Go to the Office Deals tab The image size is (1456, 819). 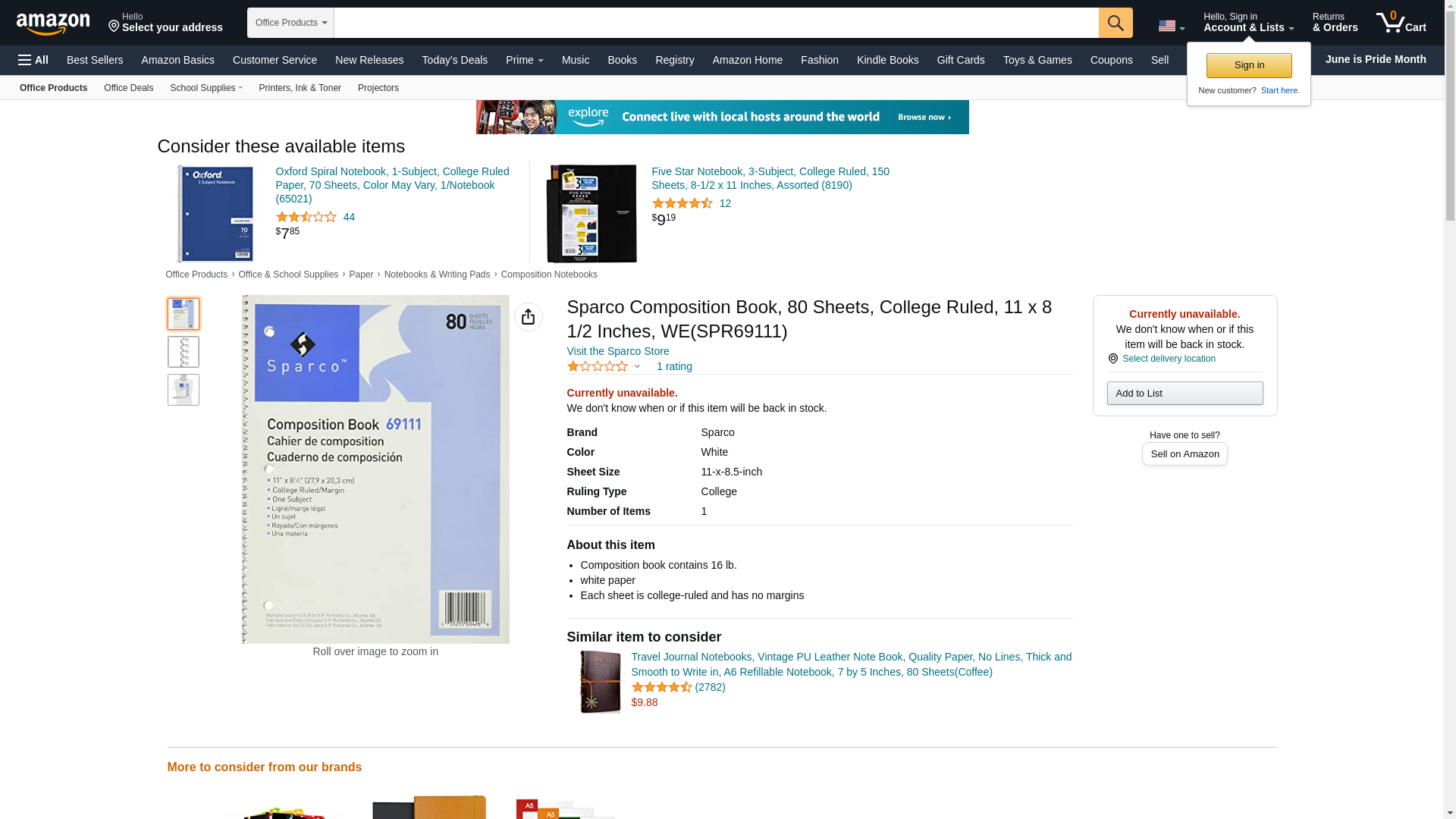(x=128, y=88)
